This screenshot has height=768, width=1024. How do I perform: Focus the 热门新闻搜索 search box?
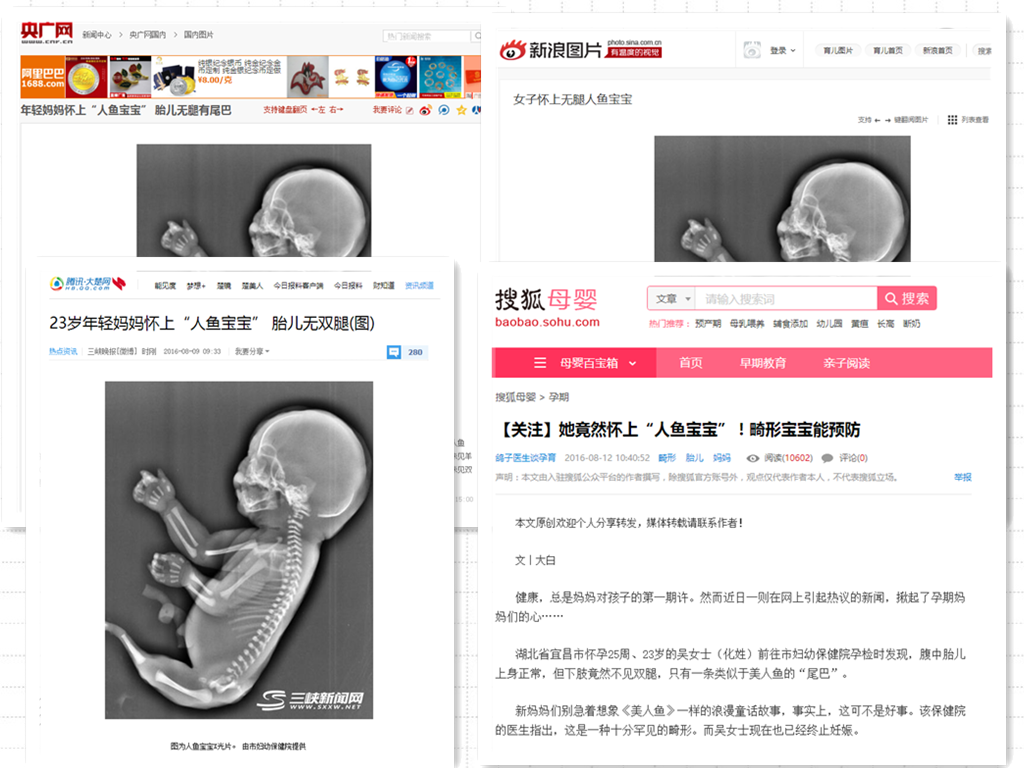point(427,36)
